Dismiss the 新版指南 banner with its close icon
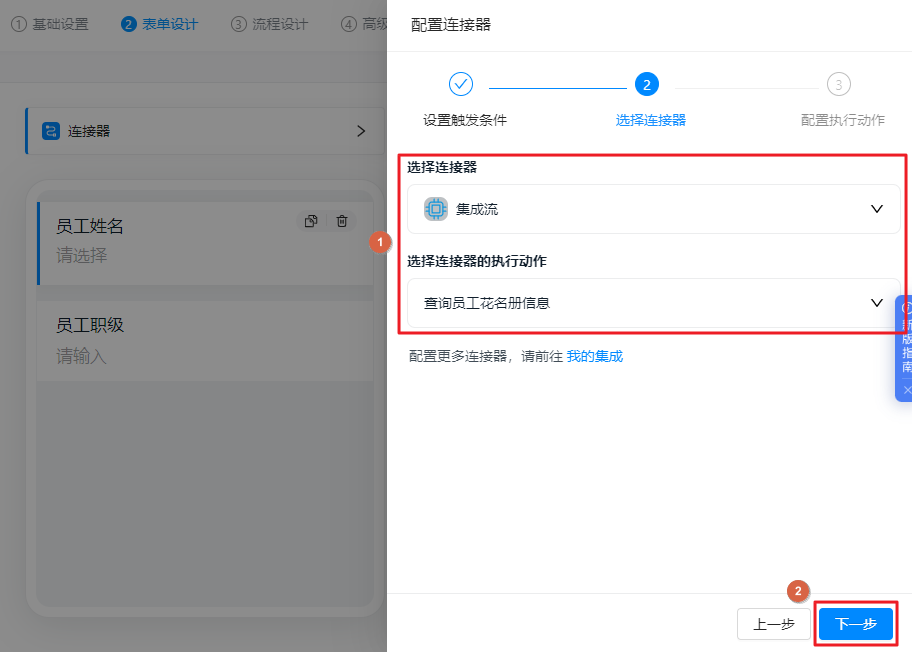Image resolution: width=912 pixels, height=652 pixels. [x=905, y=390]
